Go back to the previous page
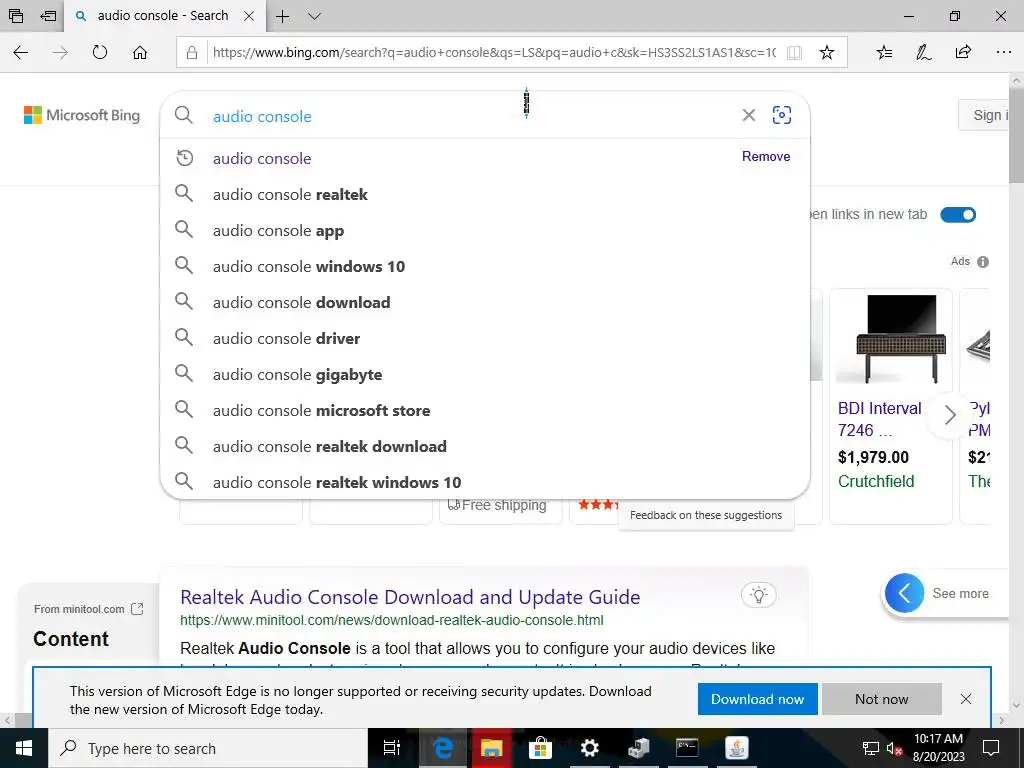 (21, 52)
